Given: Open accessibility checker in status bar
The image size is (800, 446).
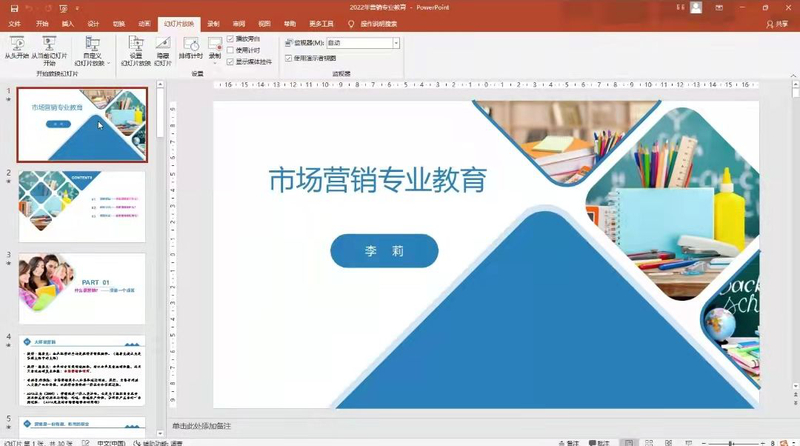Looking at the screenshot, I should coord(158,443).
